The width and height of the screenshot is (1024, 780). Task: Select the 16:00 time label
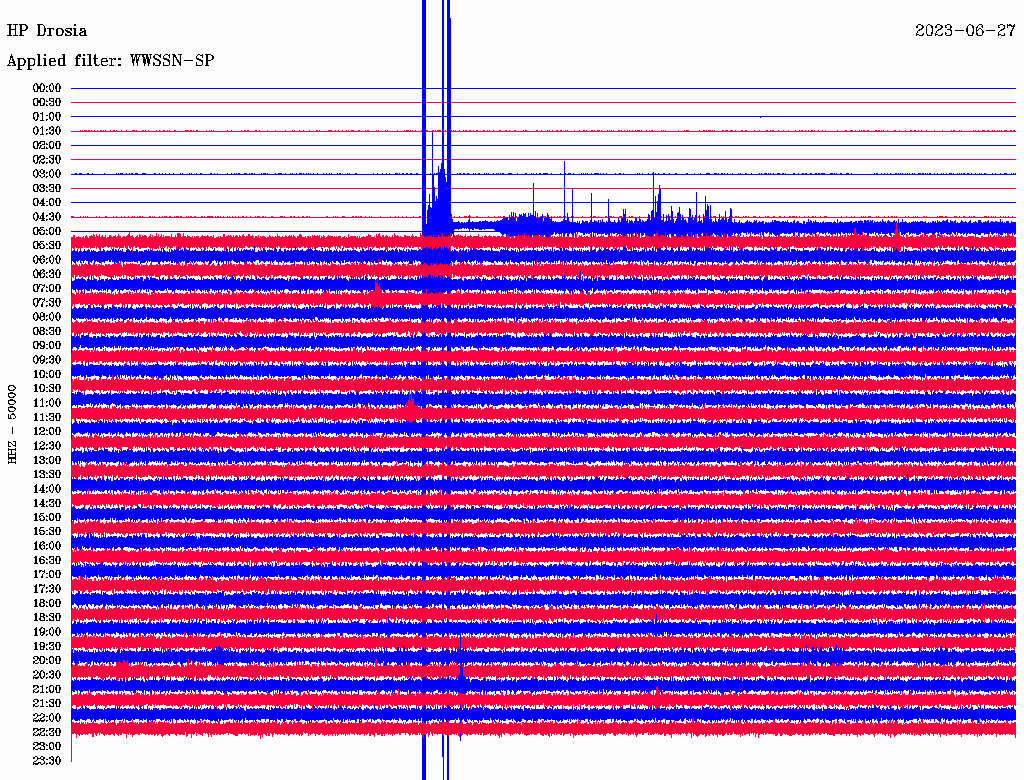(x=47, y=546)
